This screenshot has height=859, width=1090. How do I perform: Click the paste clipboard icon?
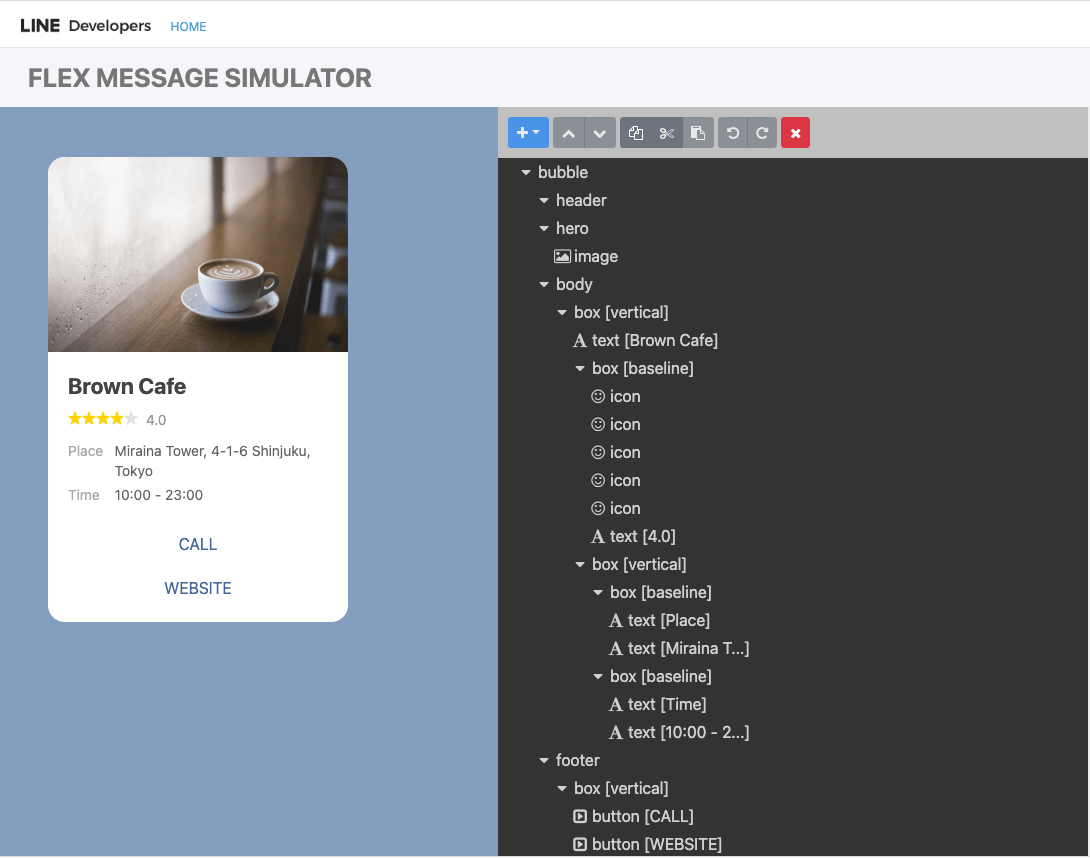pyautogui.click(x=698, y=133)
